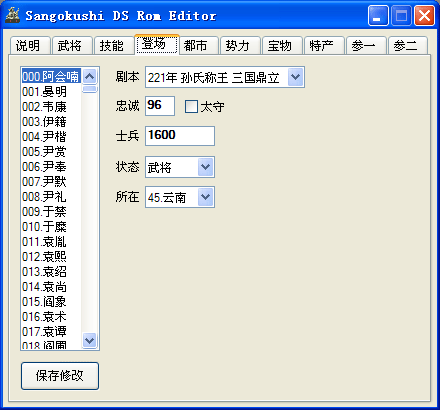Click the list scroll up arrow
The height and width of the screenshot is (410, 440).
89,76
